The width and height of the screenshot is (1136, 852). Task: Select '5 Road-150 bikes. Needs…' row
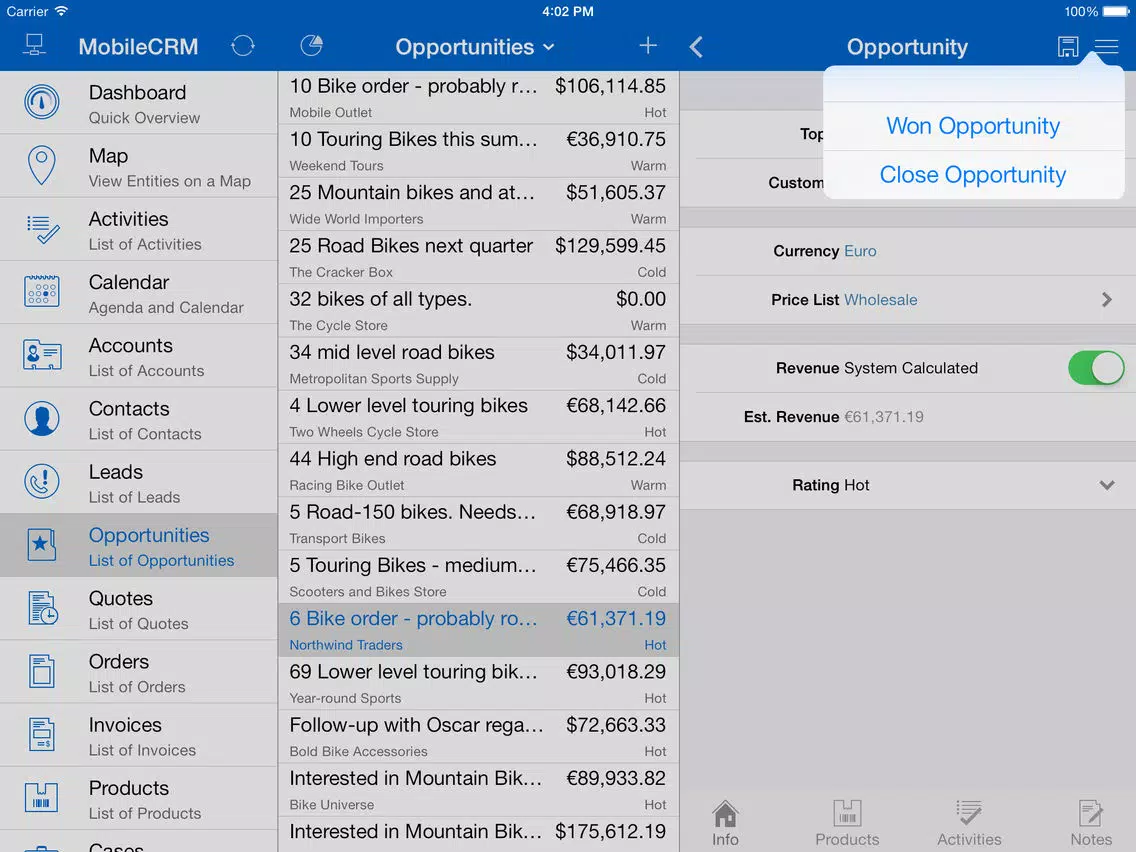click(x=478, y=523)
